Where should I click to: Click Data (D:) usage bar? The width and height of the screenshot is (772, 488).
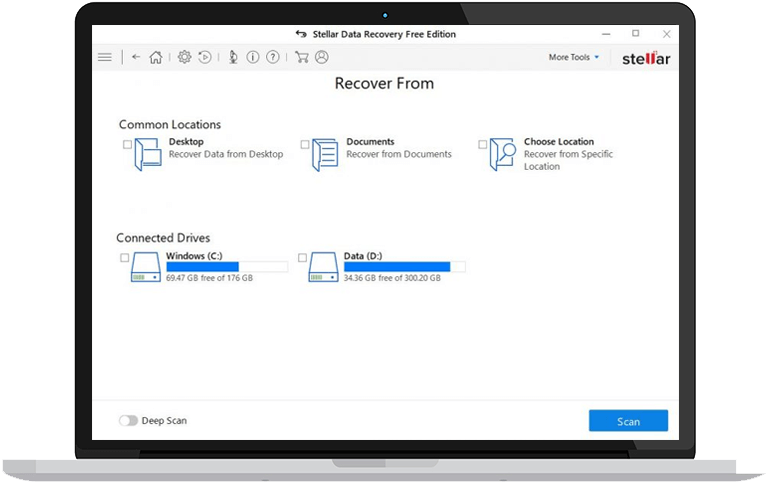pos(404,267)
